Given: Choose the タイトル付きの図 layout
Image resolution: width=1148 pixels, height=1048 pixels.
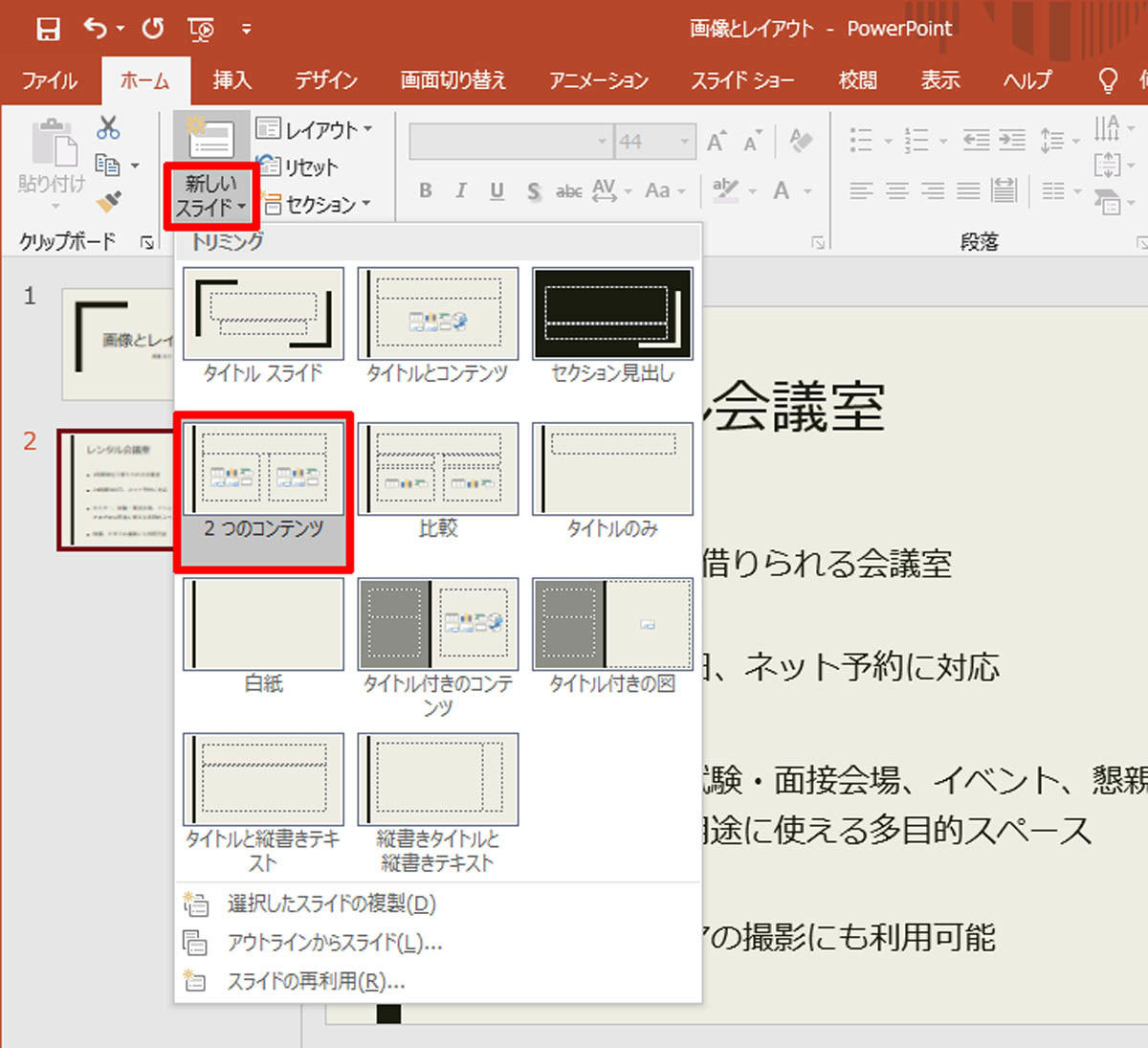Looking at the screenshot, I should tap(612, 636).
